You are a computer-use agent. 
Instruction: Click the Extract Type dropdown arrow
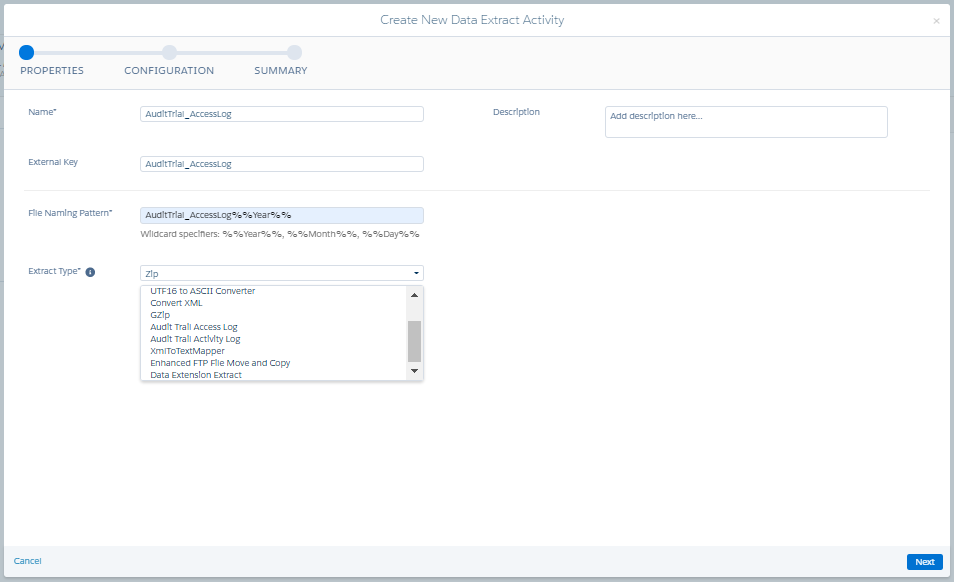coord(416,273)
